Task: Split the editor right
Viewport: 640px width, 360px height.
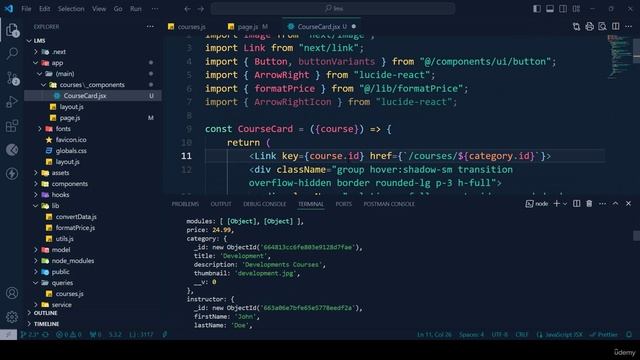Action: pos(616,27)
